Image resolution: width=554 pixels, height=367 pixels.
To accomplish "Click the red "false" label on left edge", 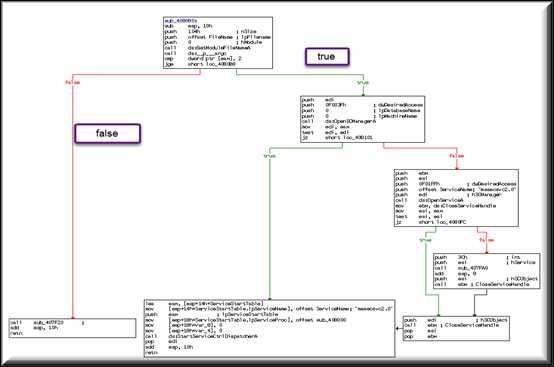I will click(x=72, y=82).
